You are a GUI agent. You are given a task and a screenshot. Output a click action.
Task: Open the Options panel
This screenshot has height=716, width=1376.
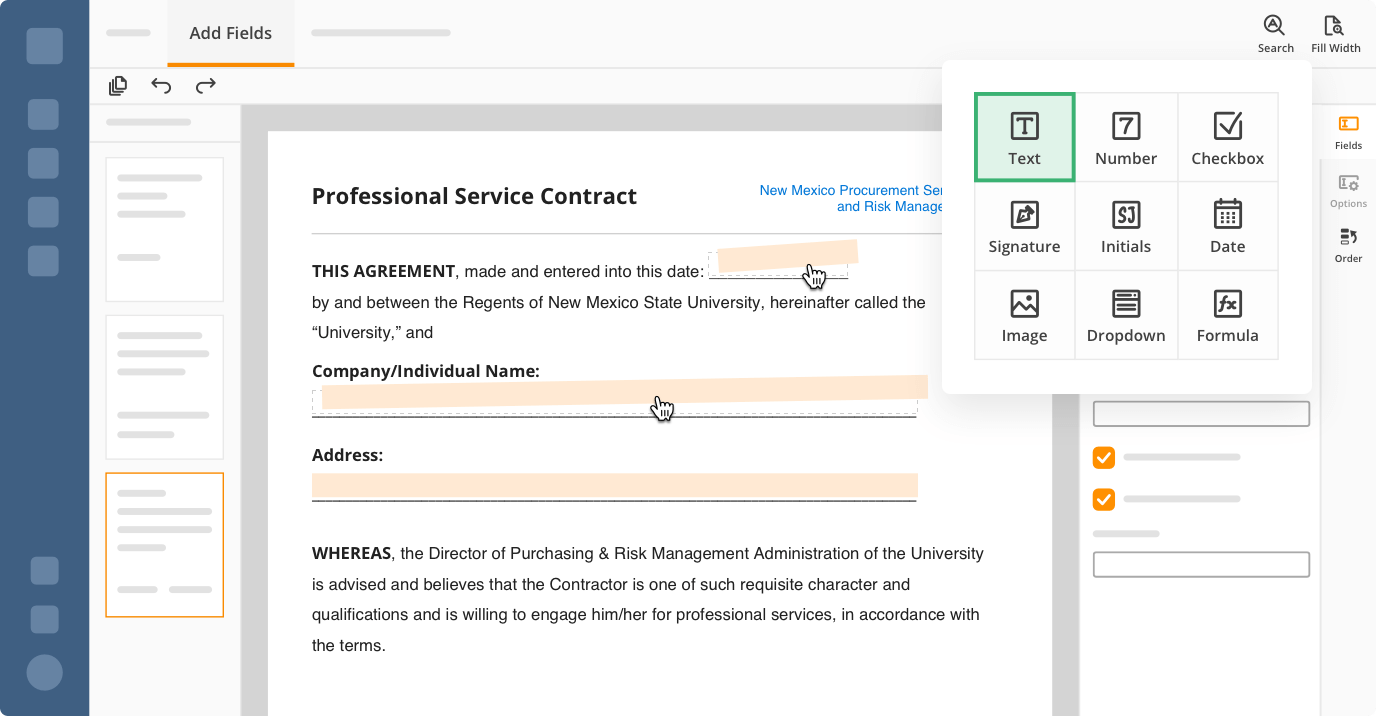(x=1348, y=190)
